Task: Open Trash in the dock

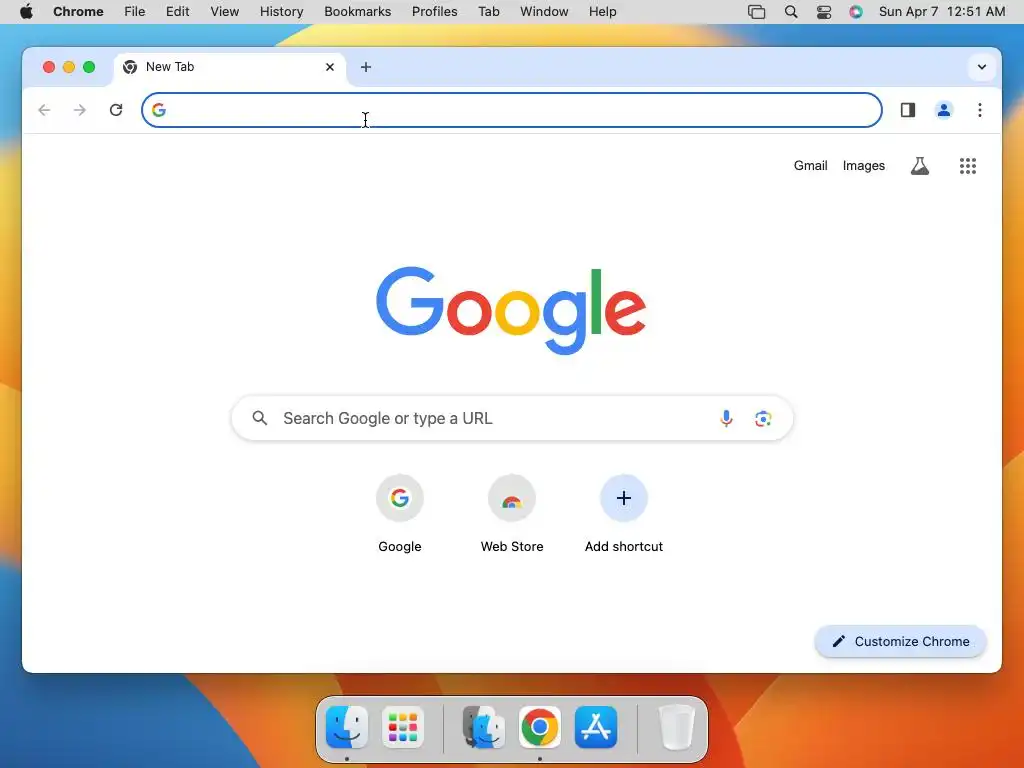Action: pyautogui.click(x=677, y=727)
